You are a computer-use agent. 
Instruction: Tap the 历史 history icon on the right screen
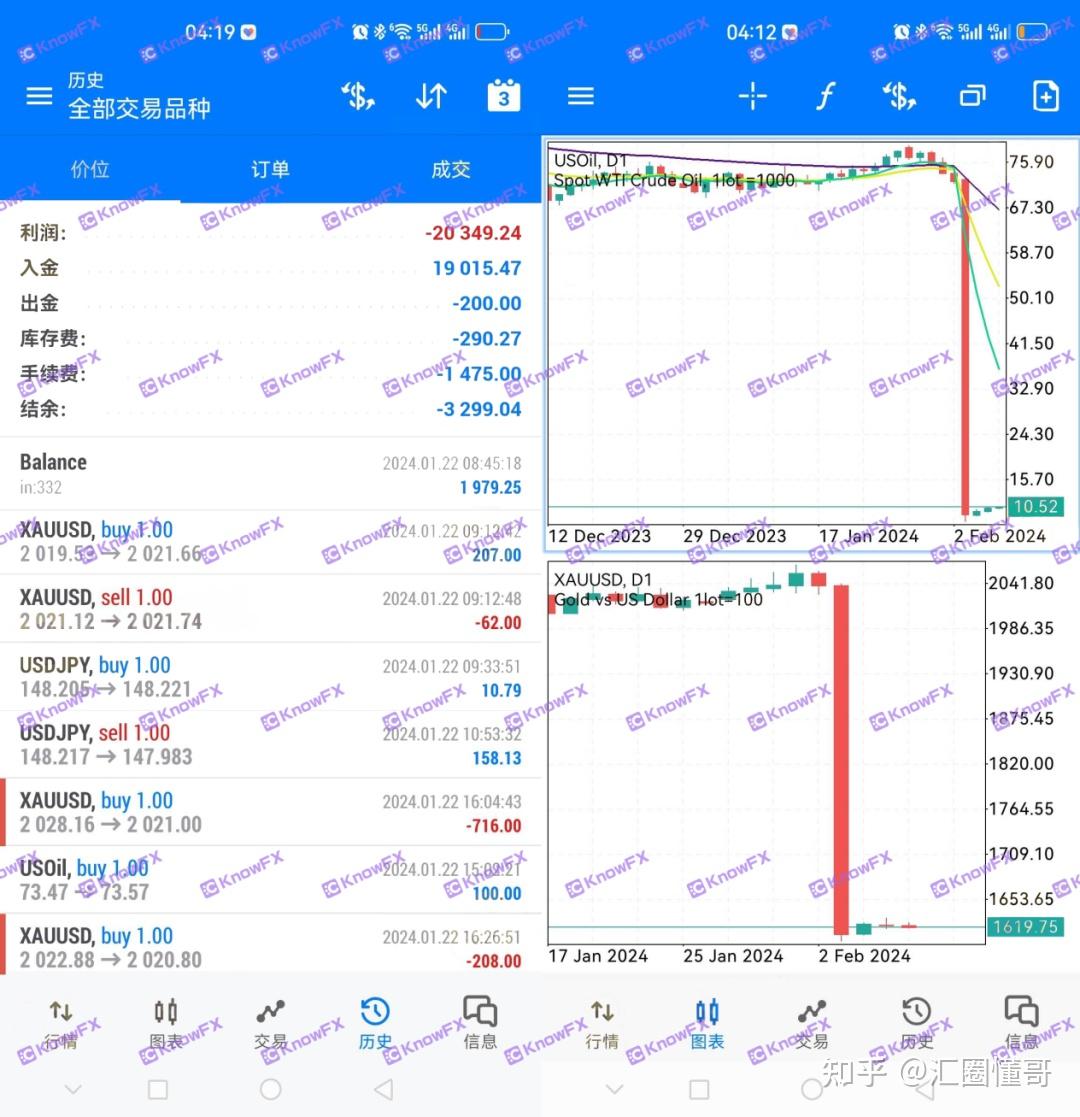(x=915, y=1022)
